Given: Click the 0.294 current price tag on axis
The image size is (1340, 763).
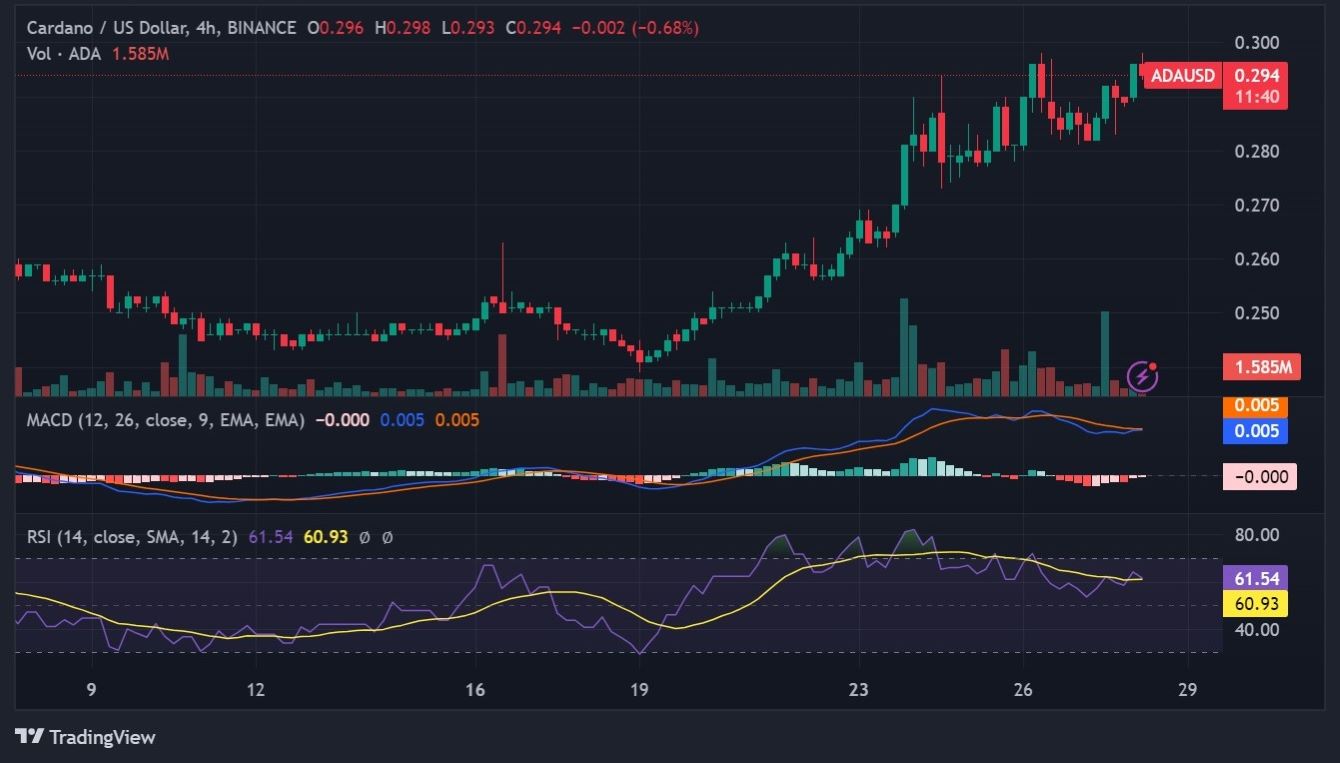Looking at the screenshot, I should pos(1256,75).
